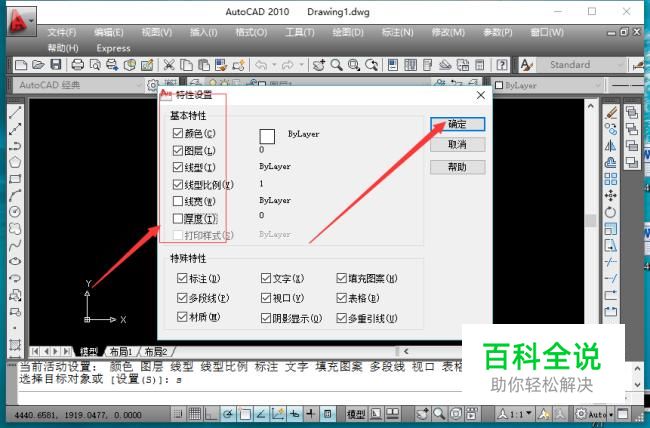Uncheck the 图层(L) checkbox
The height and width of the screenshot is (428, 650).
[x=178, y=150]
